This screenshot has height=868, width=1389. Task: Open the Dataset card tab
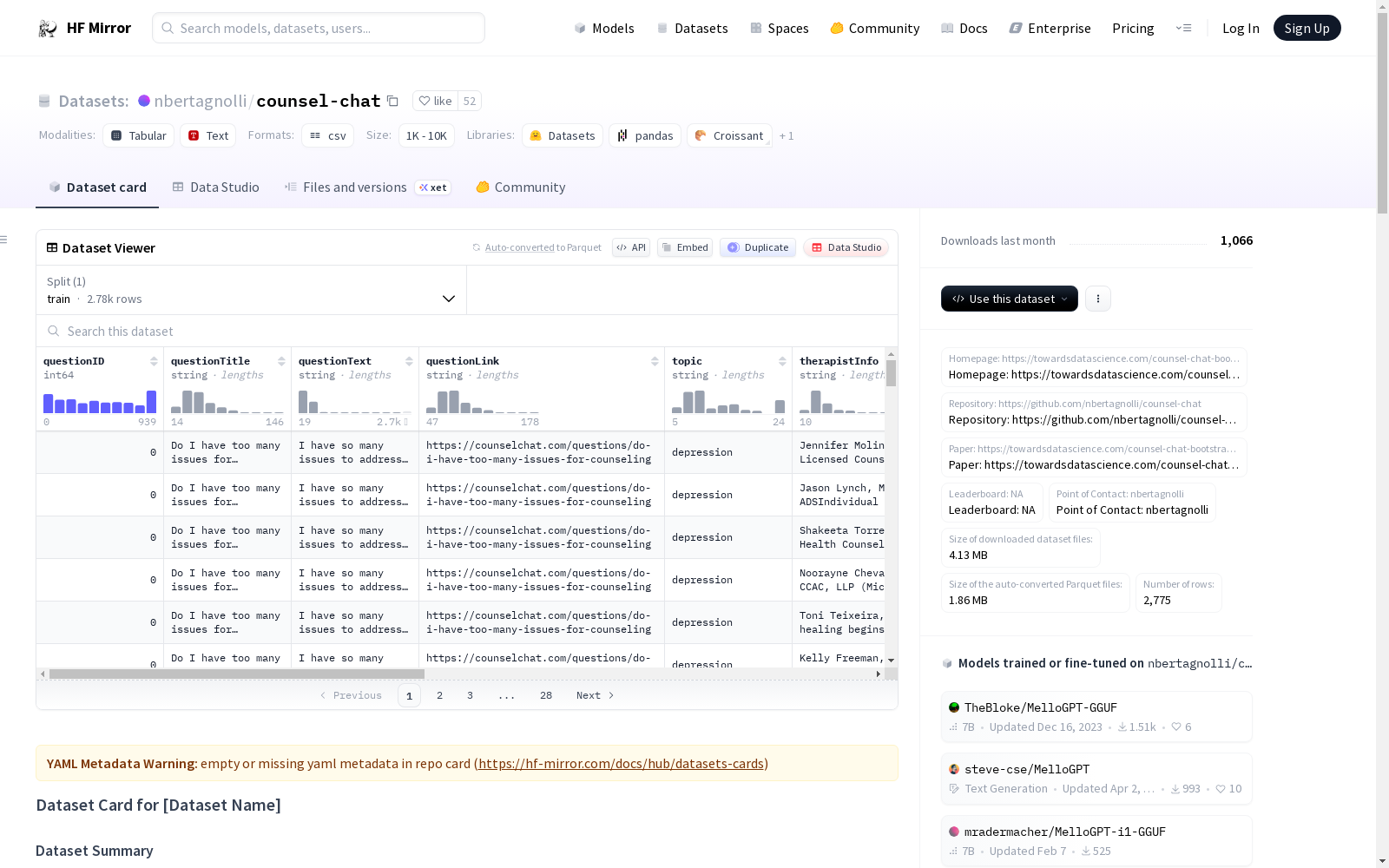coord(97,187)
